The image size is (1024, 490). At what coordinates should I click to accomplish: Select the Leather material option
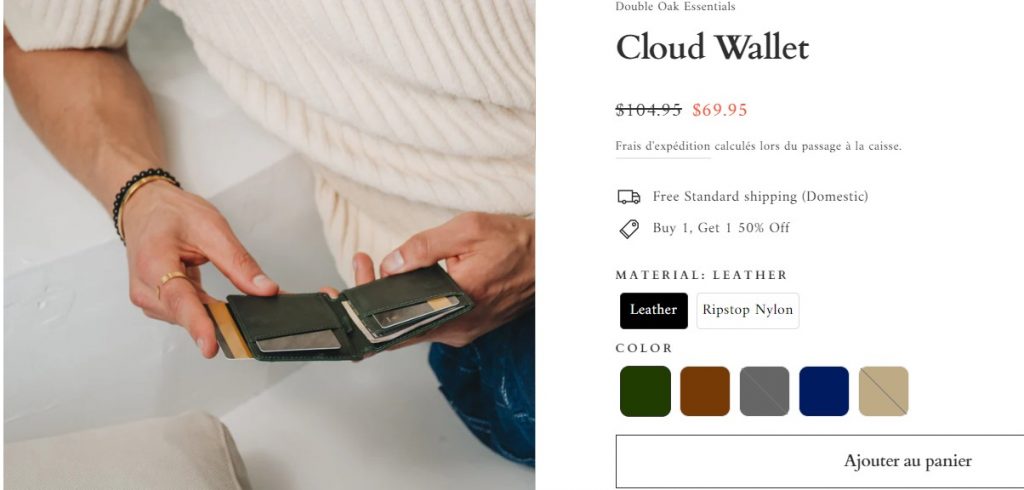[x=654, y=310]
